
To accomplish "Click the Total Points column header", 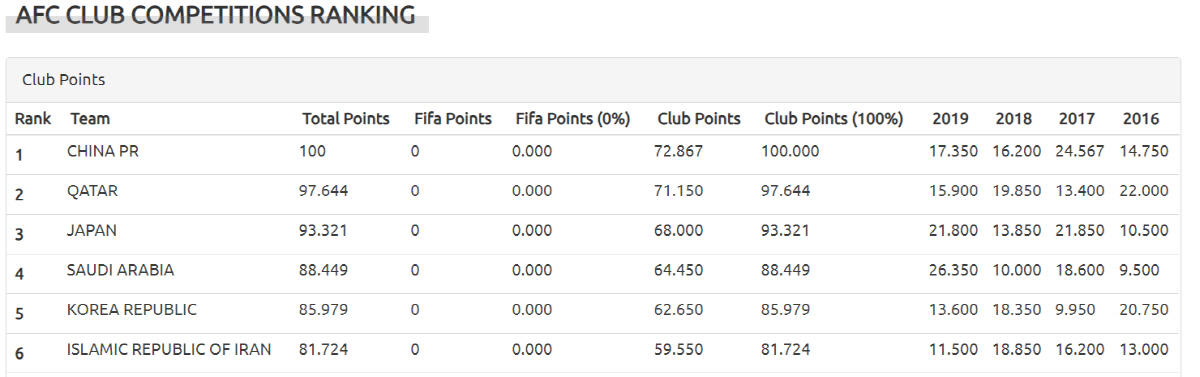I will 346,119.
